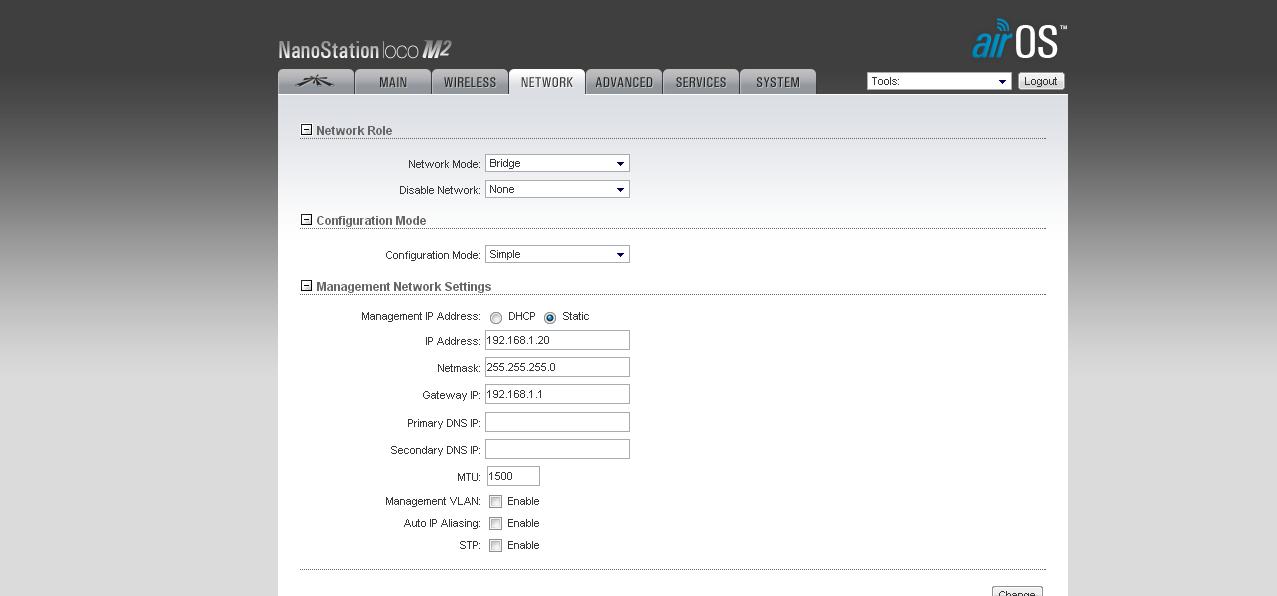This screenshot has width=1277, height=596.
Task: Open the Network Mode dropdown
Action: (557, 163)
